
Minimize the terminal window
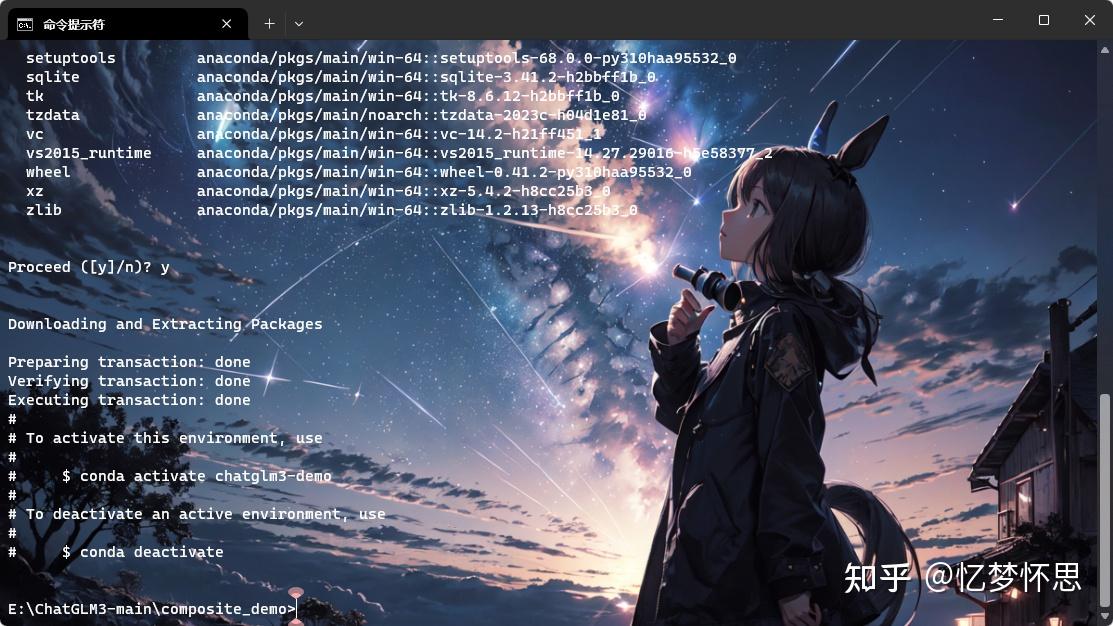tap(998, 20)
